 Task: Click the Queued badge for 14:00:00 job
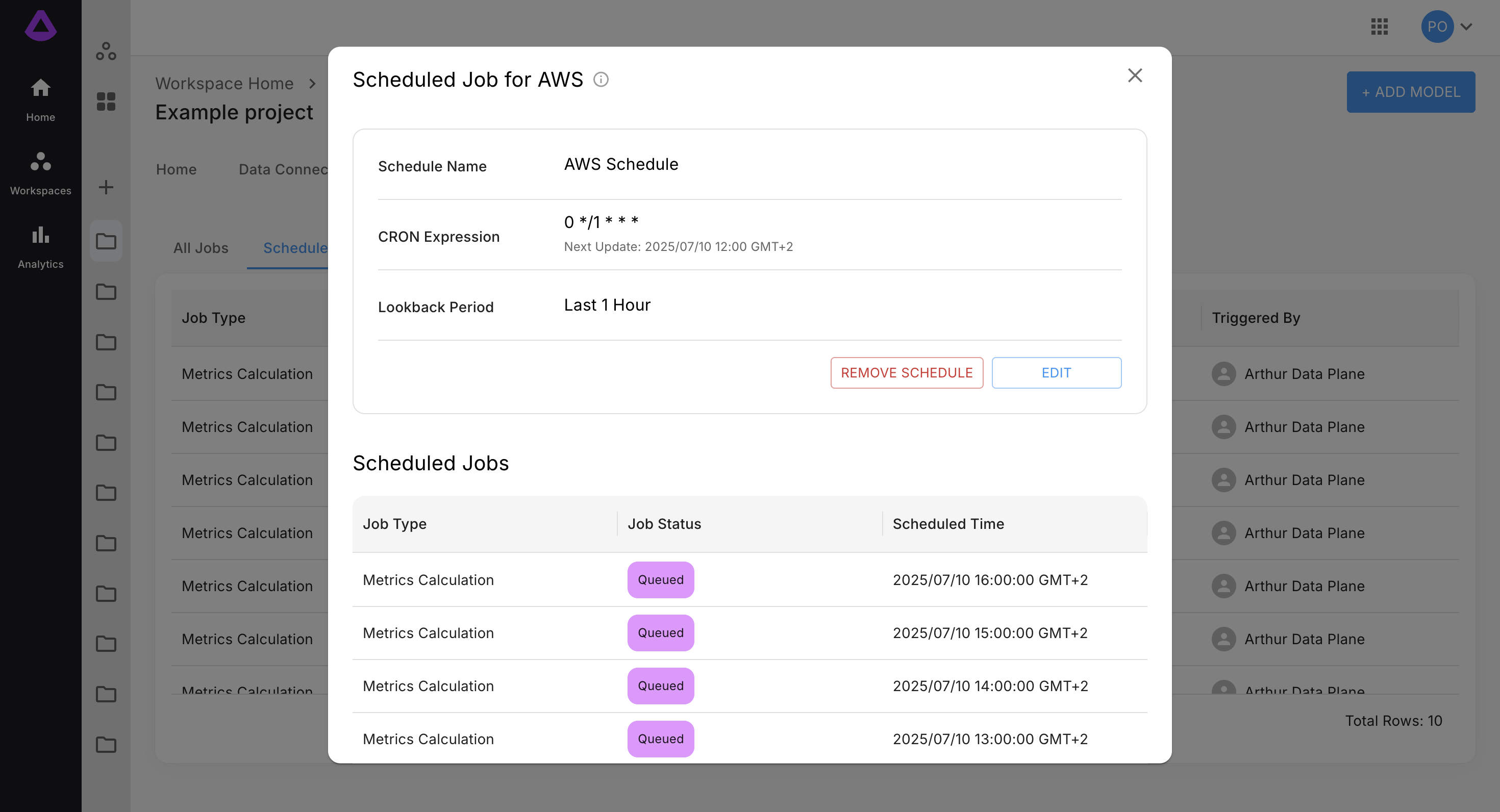pyautogui.click(x=660, y=685)
